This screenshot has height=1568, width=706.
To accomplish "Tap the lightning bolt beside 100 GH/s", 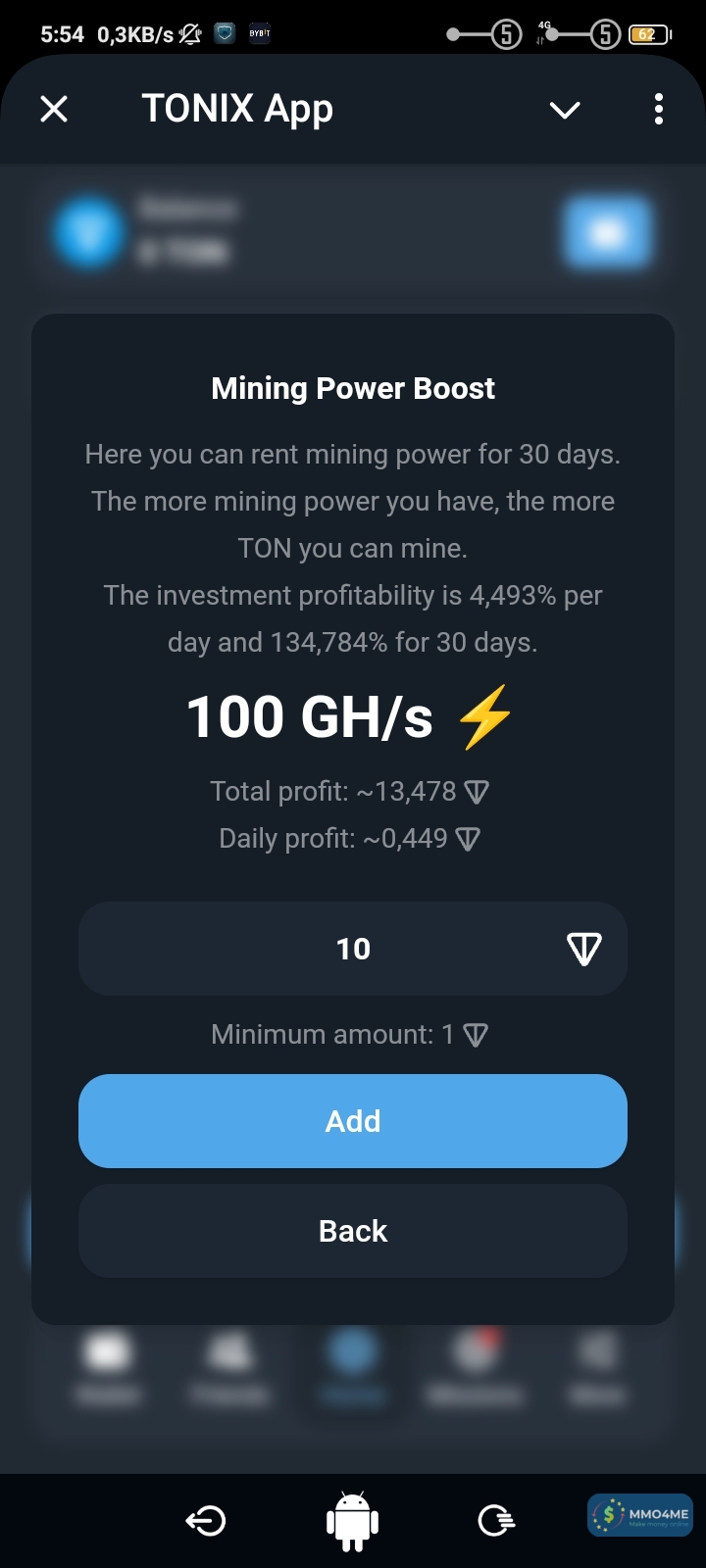I will [485, 716].
